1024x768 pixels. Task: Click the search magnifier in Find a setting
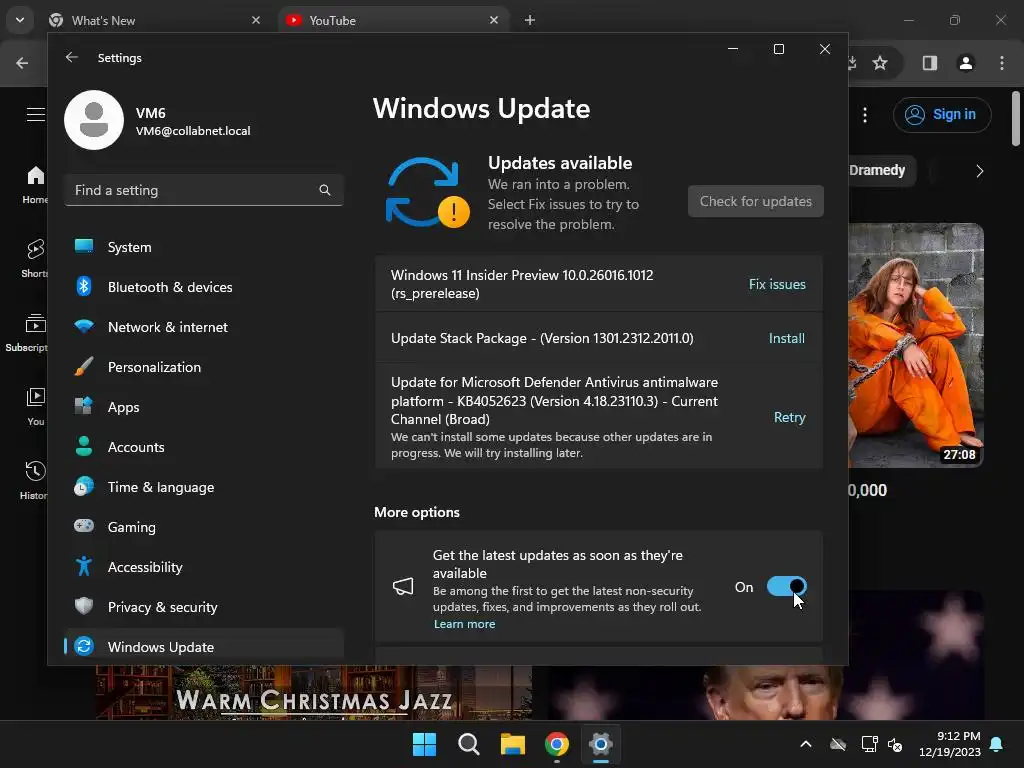pos(325,190)
